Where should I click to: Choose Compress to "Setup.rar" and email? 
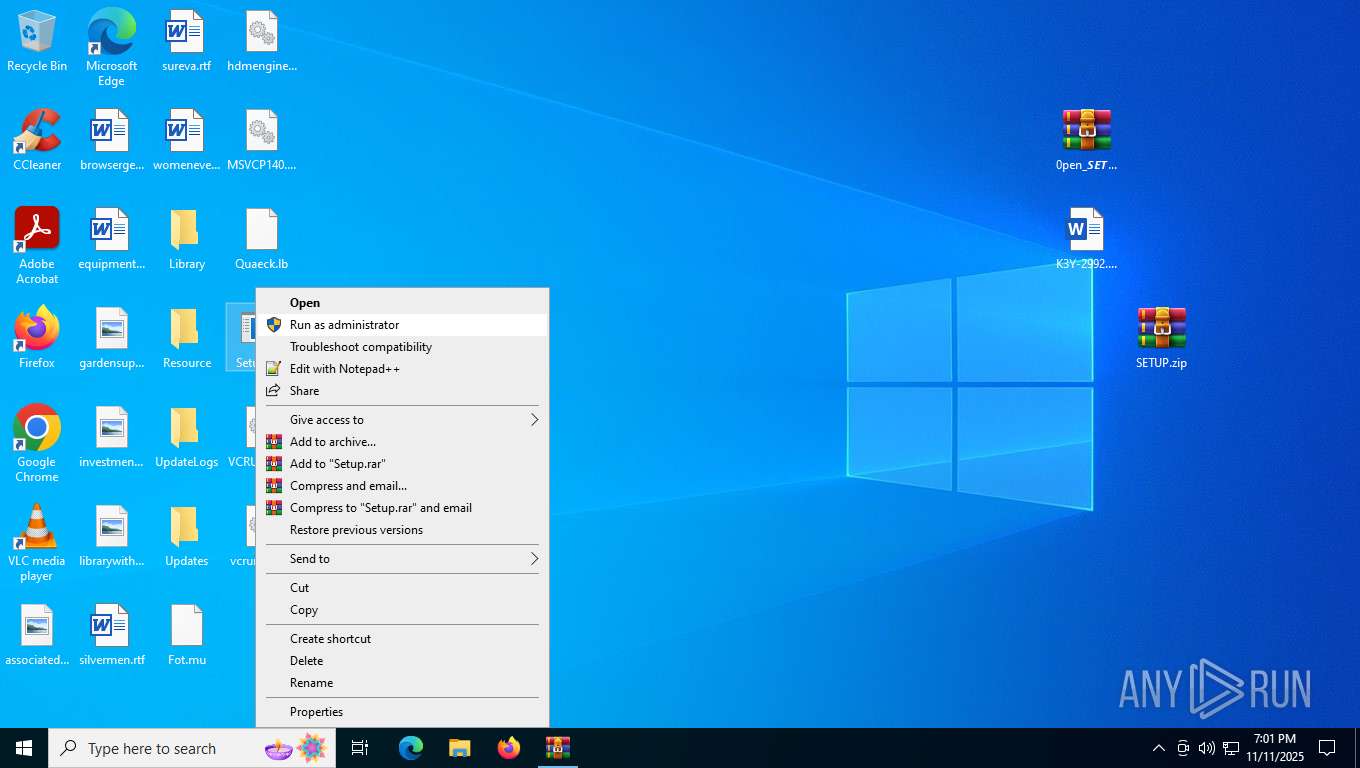click(x=402, y=508)
